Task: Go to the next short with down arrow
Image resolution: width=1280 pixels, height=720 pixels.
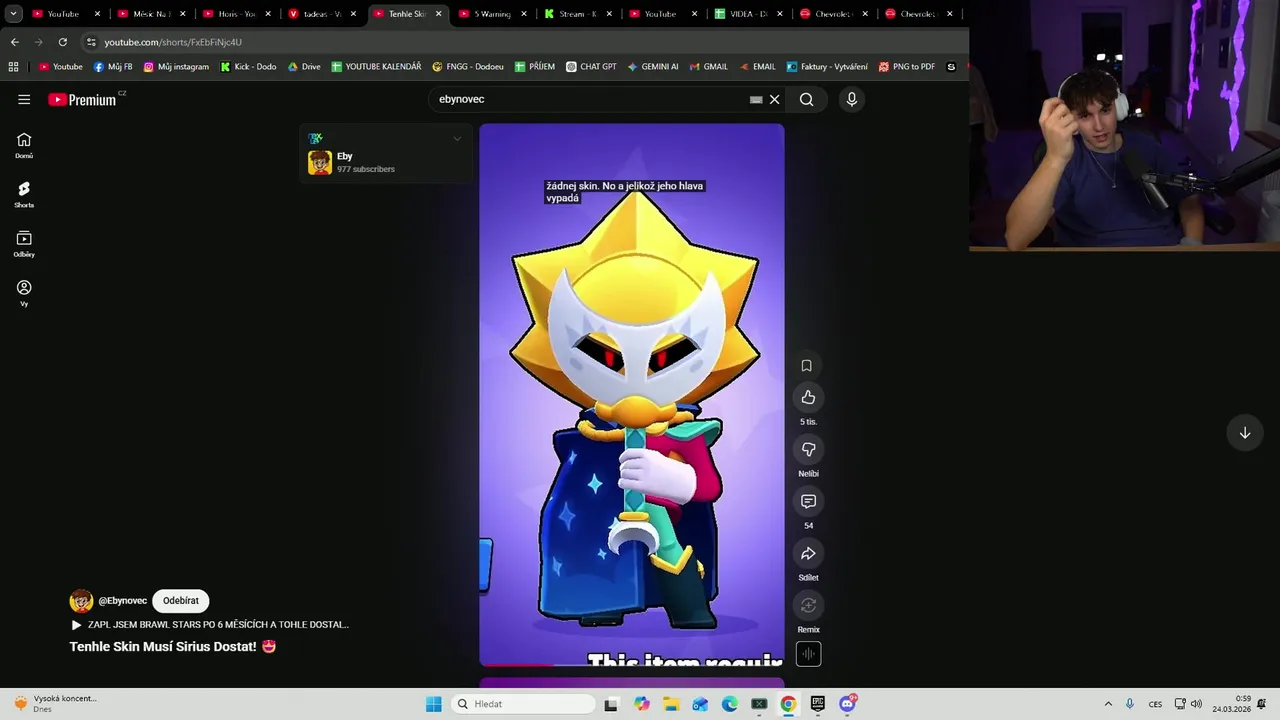Action: (x=1245, y=433)
